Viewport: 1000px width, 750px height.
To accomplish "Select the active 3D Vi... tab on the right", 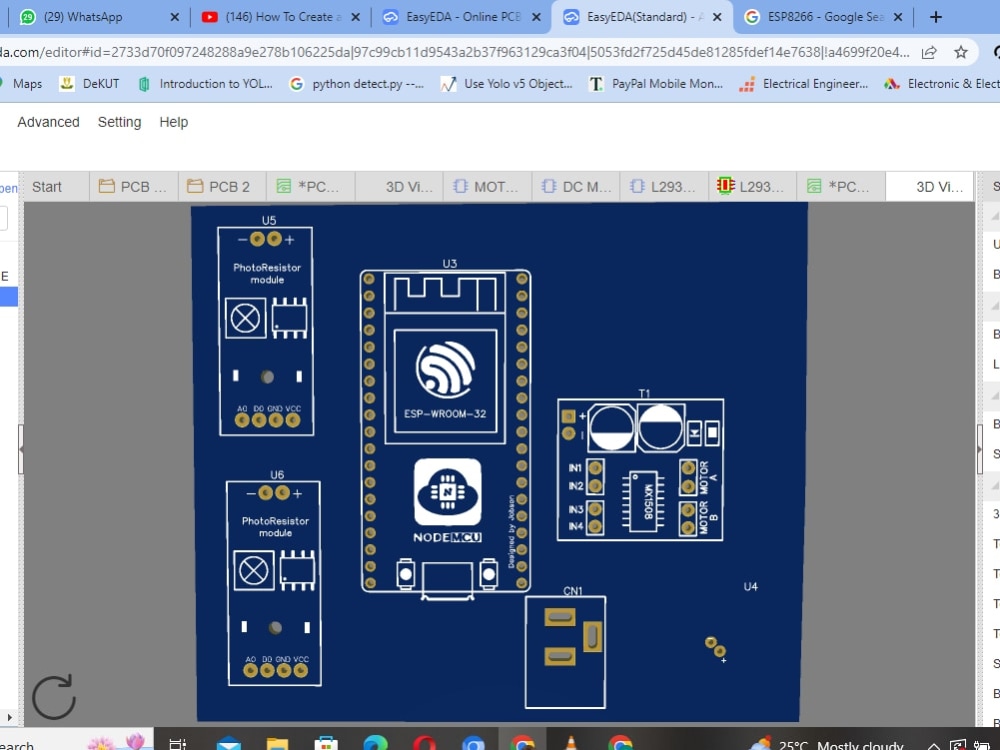I will pyautogui.click(x=930, y=187).
